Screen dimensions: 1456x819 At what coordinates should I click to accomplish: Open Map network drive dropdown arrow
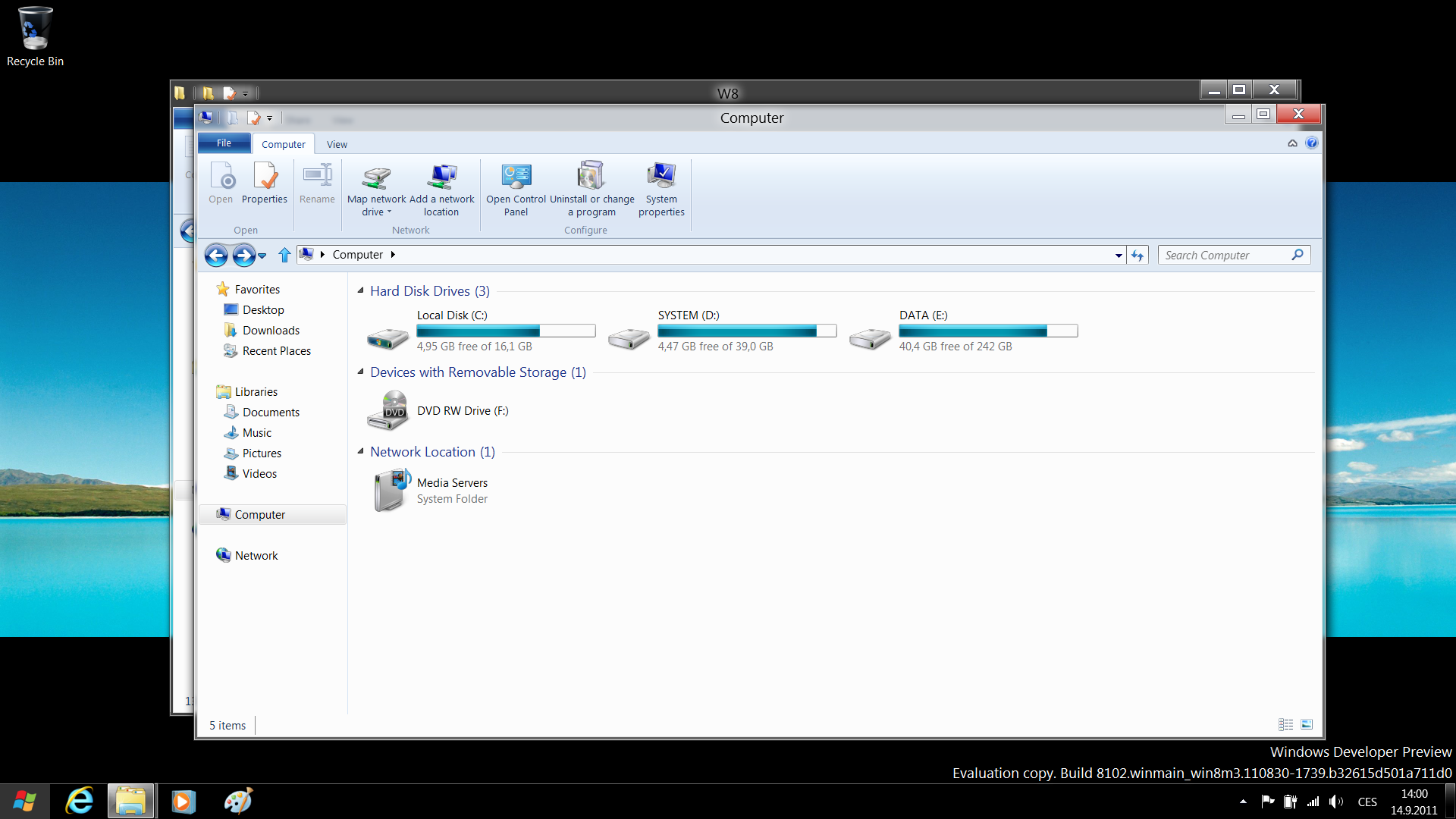tap(389, 212)
